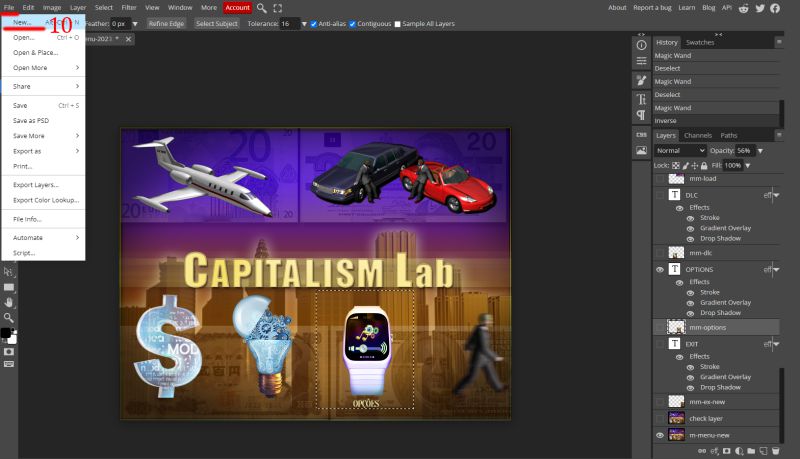Viewport: 800px width, 459px height.
Task: Show the check layer visibility
Action: 660,419
